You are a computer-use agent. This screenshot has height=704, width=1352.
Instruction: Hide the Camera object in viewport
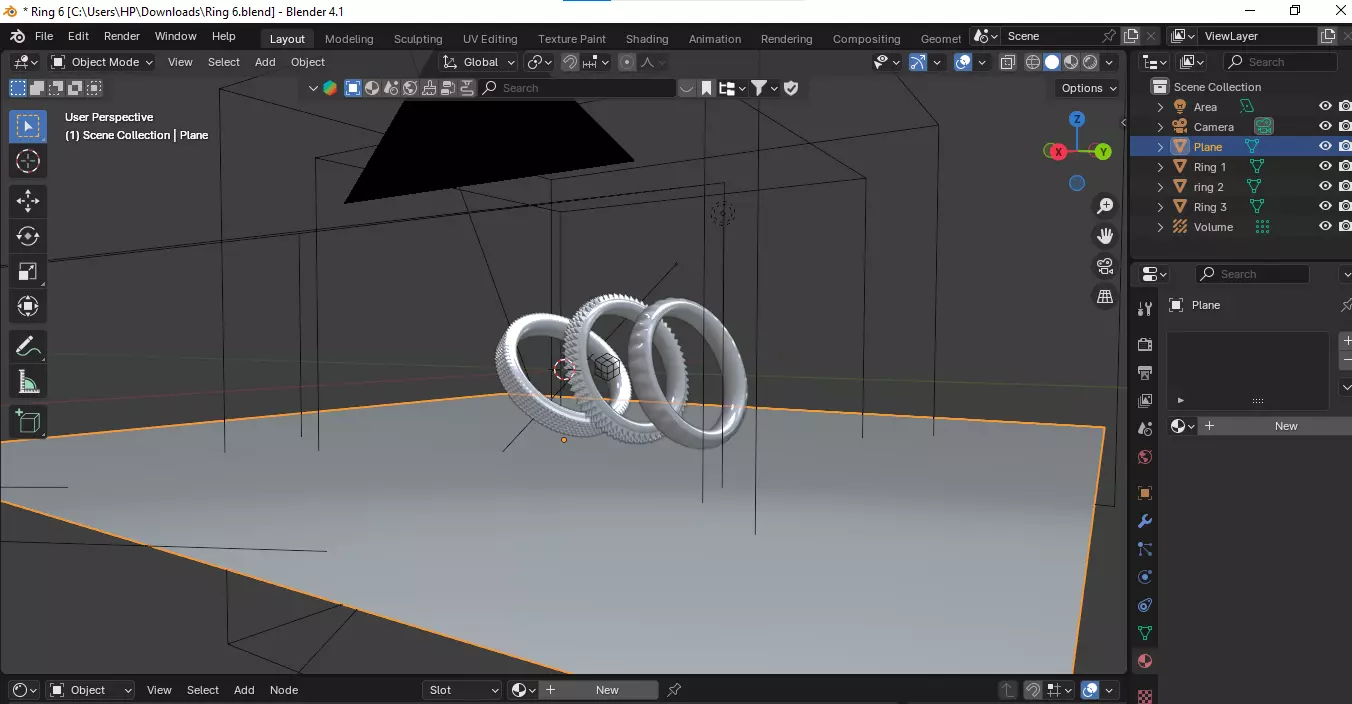coord(1325,127)
